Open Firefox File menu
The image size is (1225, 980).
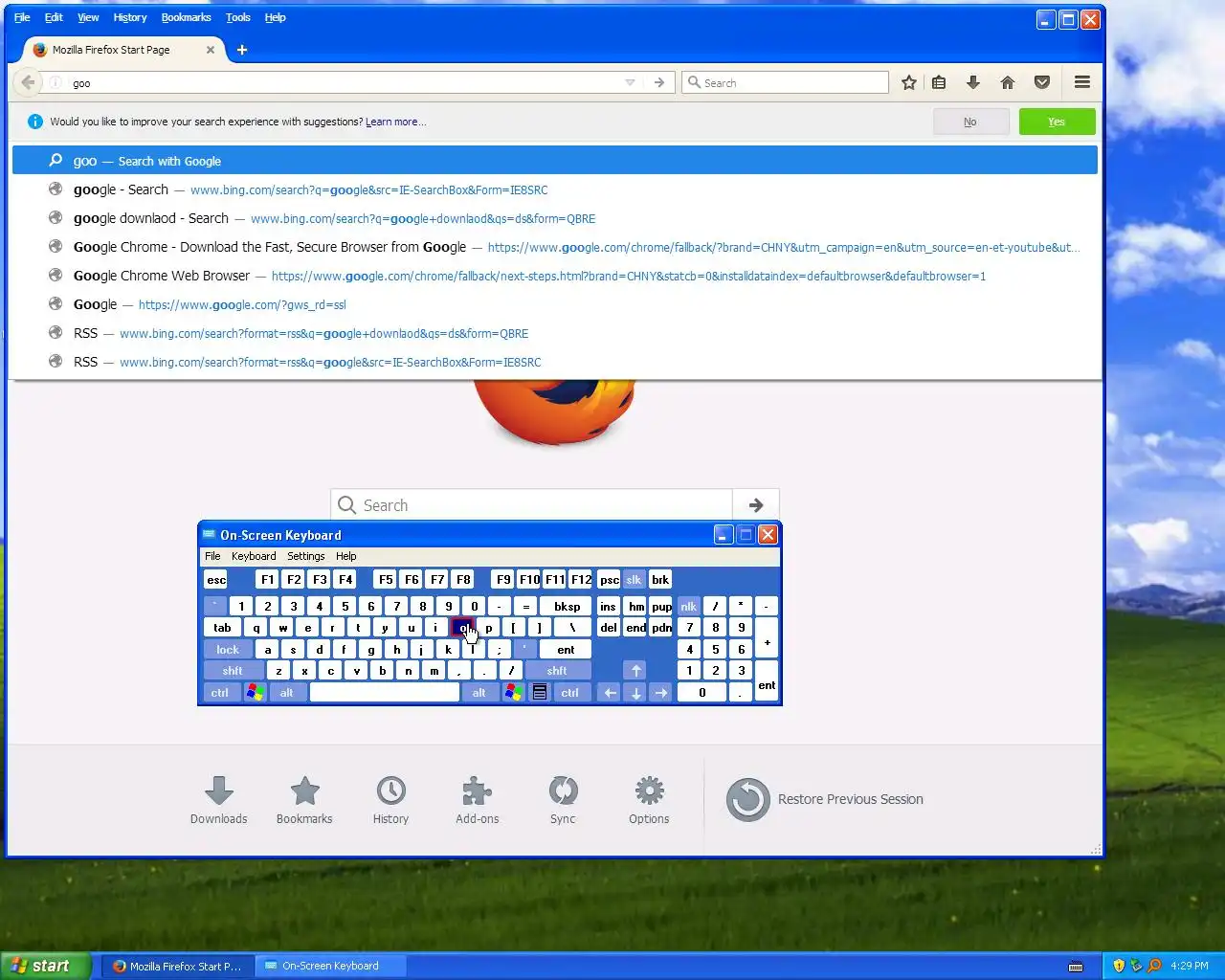click(x=22, y=17)
